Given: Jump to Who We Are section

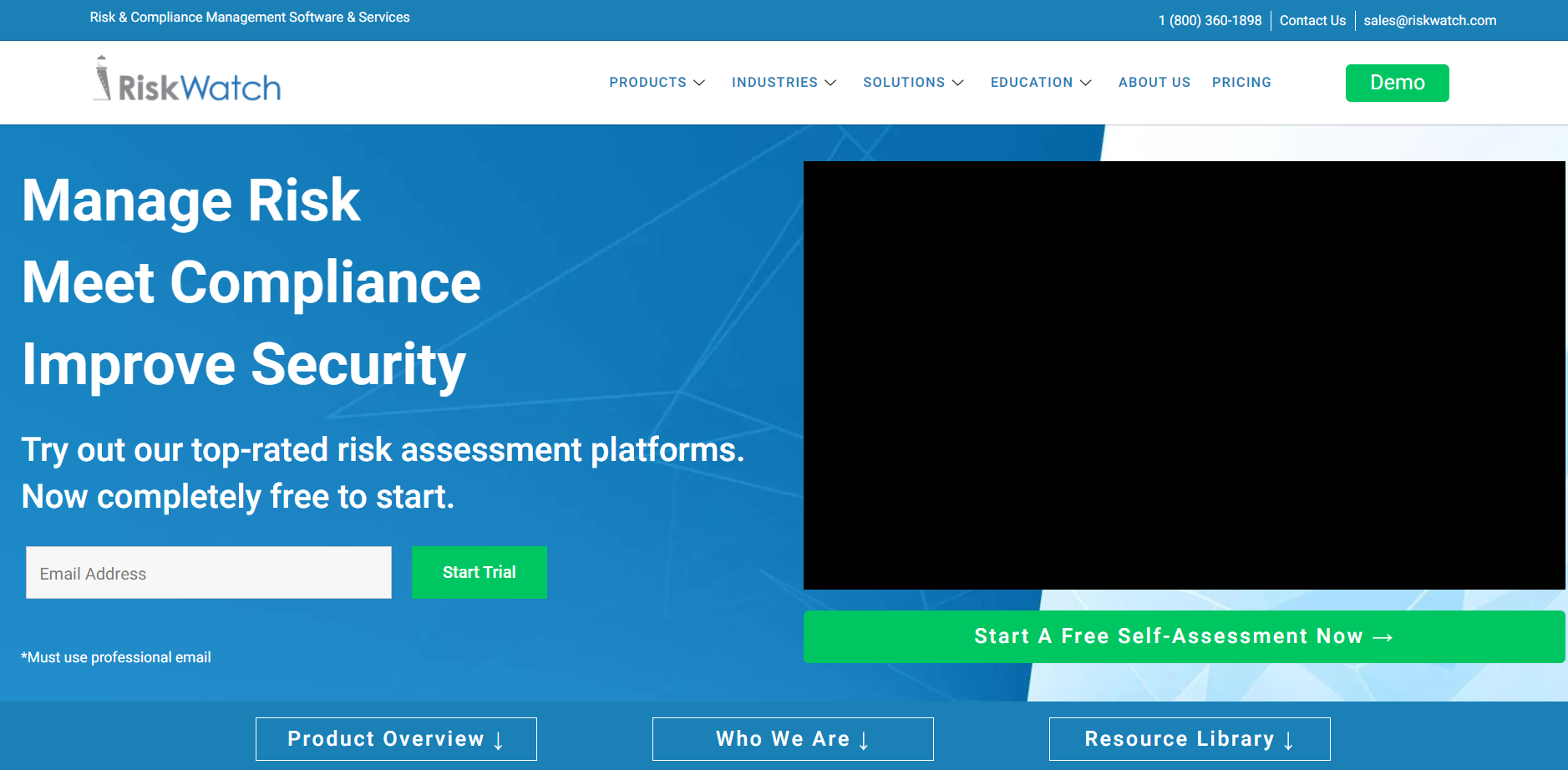Looking at the screenshot, I should 793,739.
